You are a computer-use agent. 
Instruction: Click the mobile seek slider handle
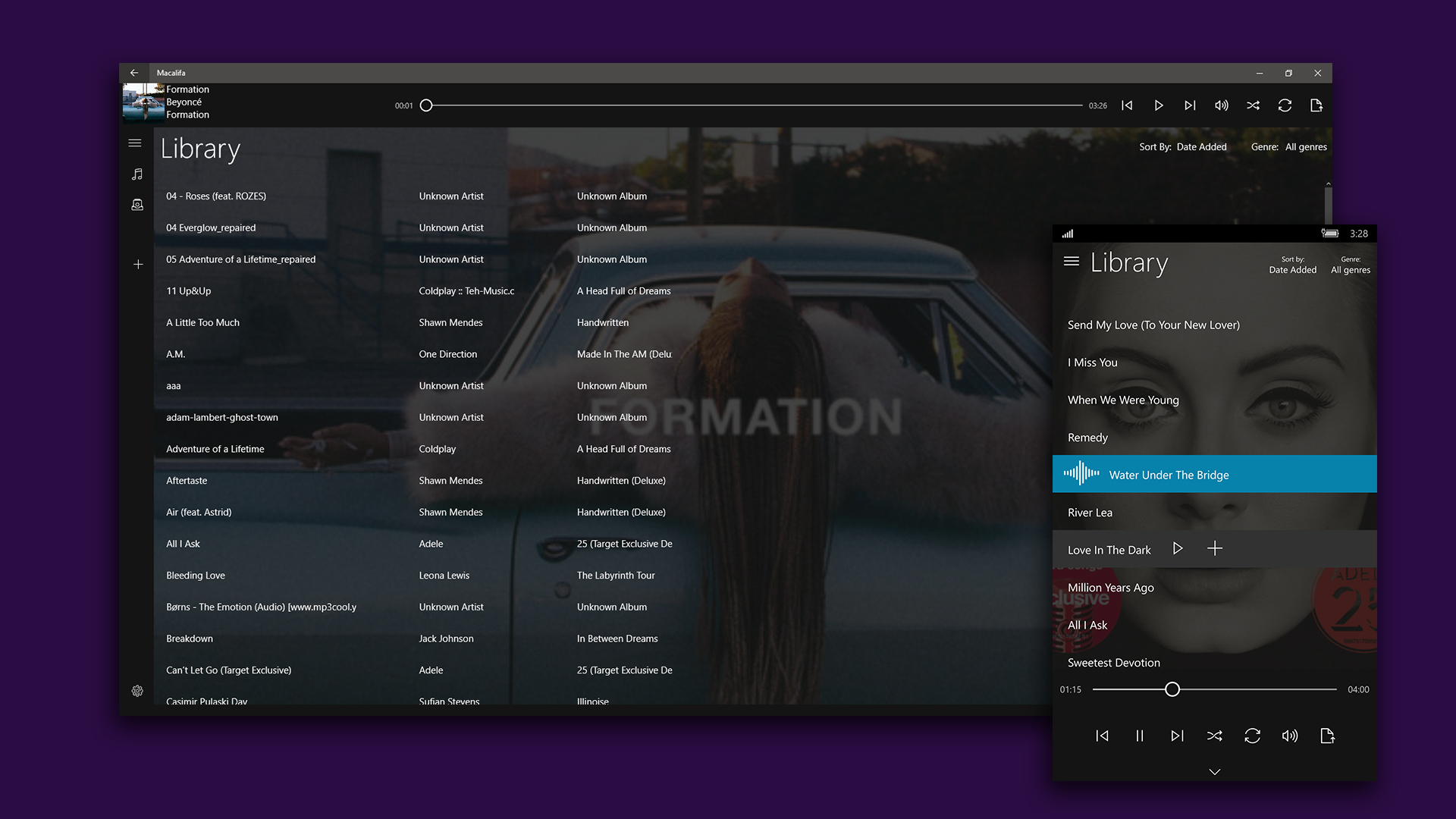point(1172,689)
